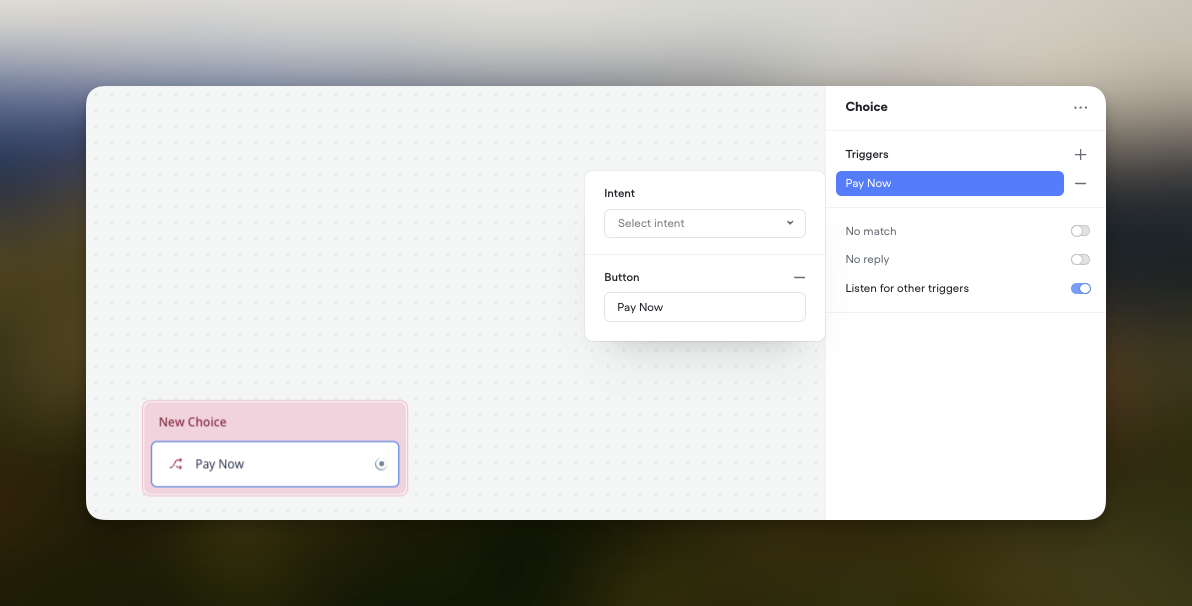This screenshot has height=606, width=1192.
Task: Enable the No reply toggle
Action: coord(1080,259)
